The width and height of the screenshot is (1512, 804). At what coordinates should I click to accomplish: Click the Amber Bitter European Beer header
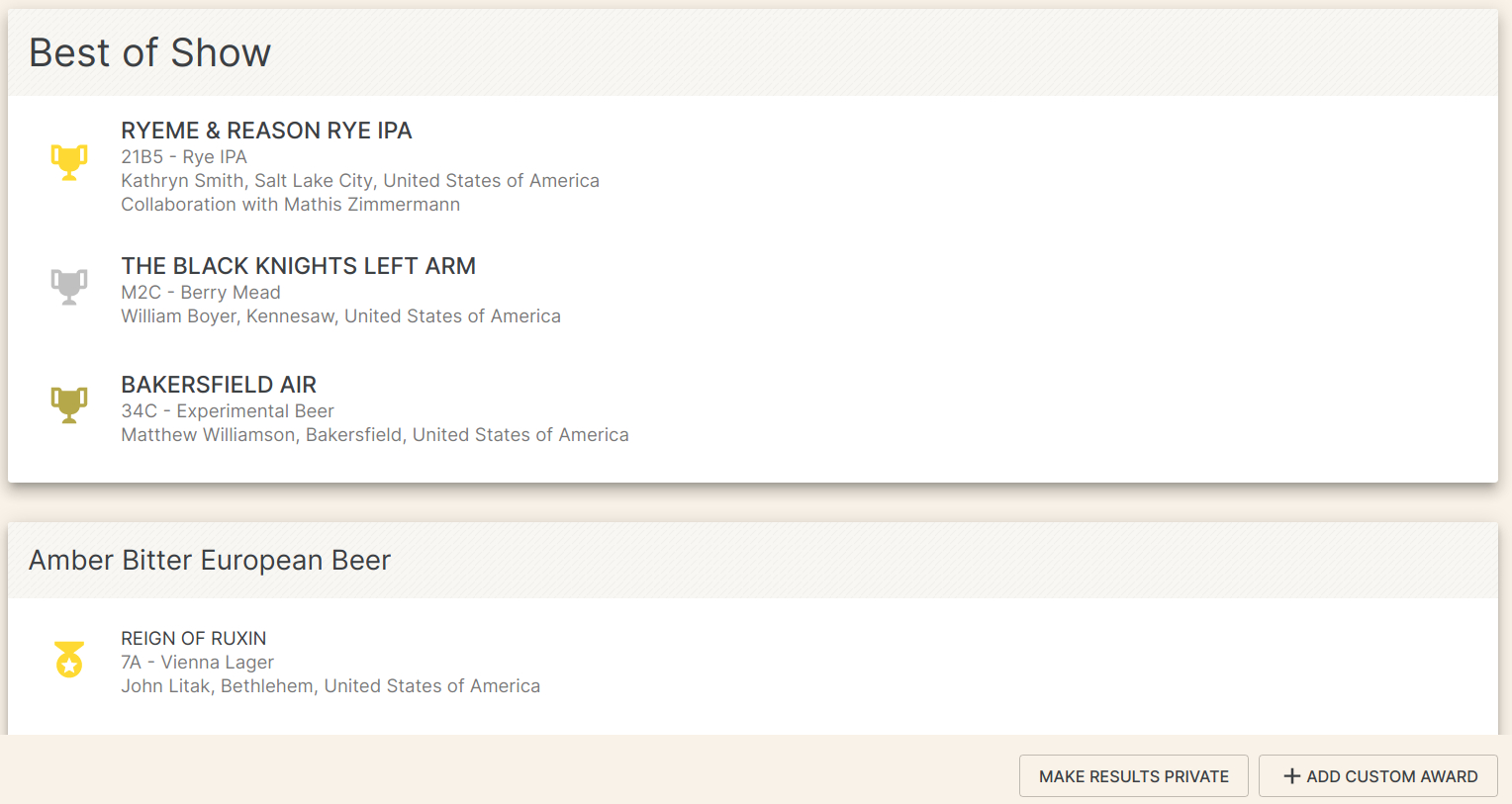210,560
